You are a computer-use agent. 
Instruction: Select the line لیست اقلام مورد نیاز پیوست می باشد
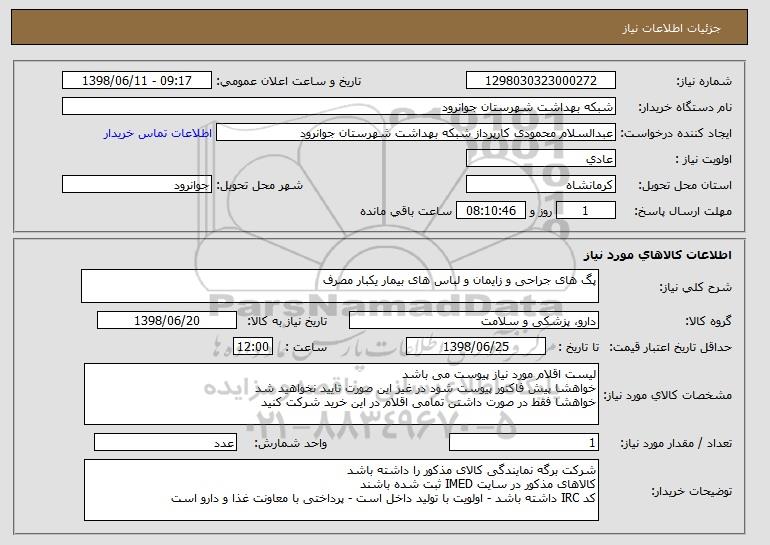pyautogui.click(x=499, y=374)
